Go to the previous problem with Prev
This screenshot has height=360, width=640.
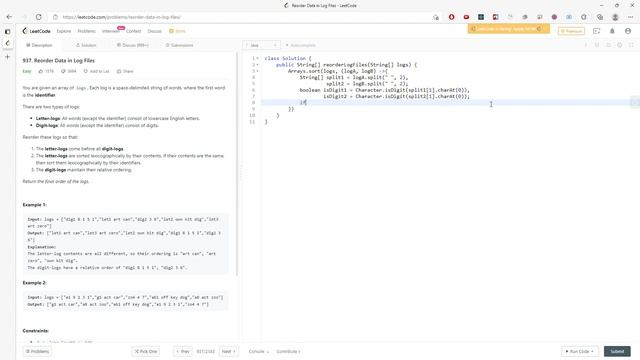182,351
